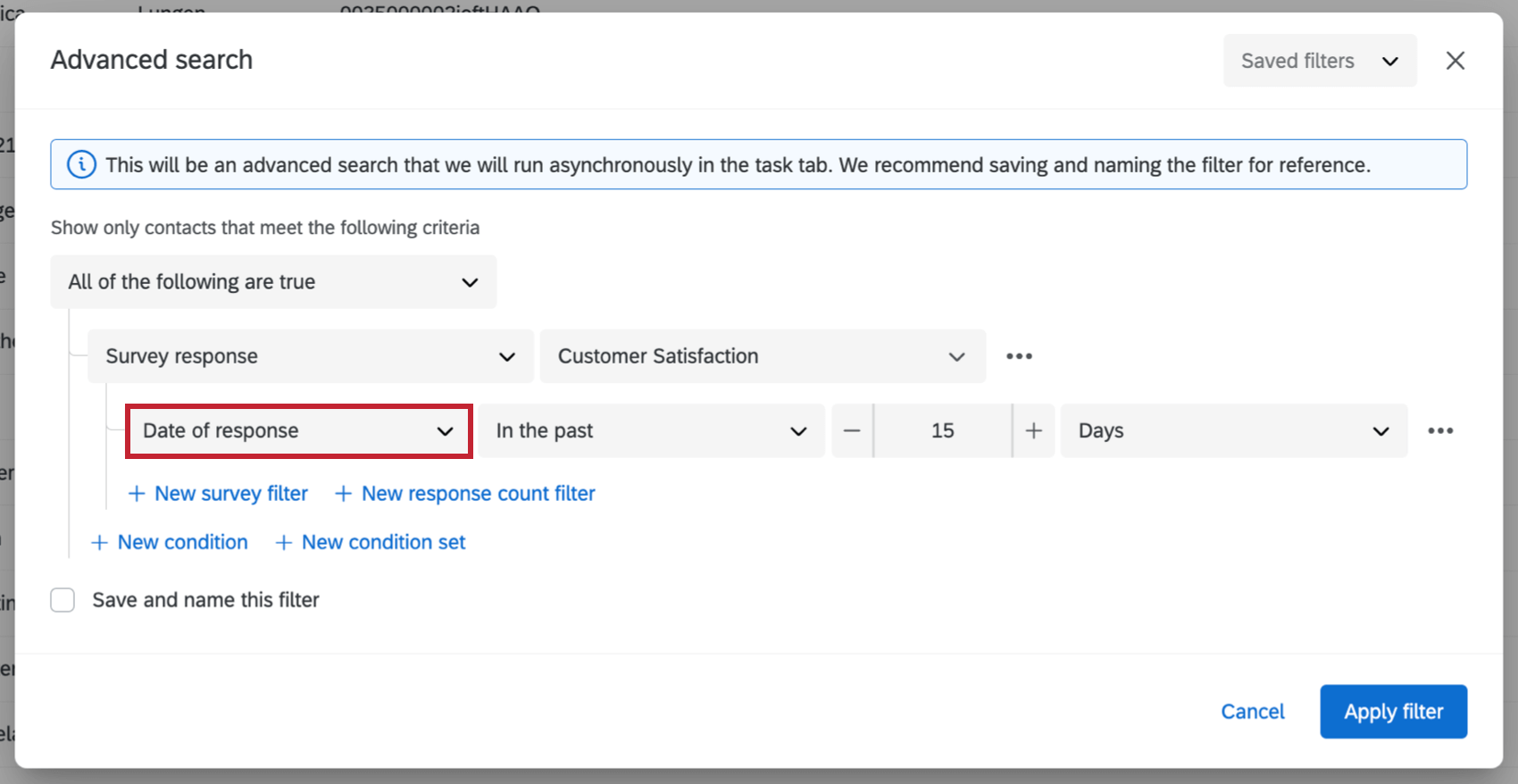Change the Customer Satisfaction survey selection
The width and height of the screenshot is (1518, 784).
(x=762, y=356)
